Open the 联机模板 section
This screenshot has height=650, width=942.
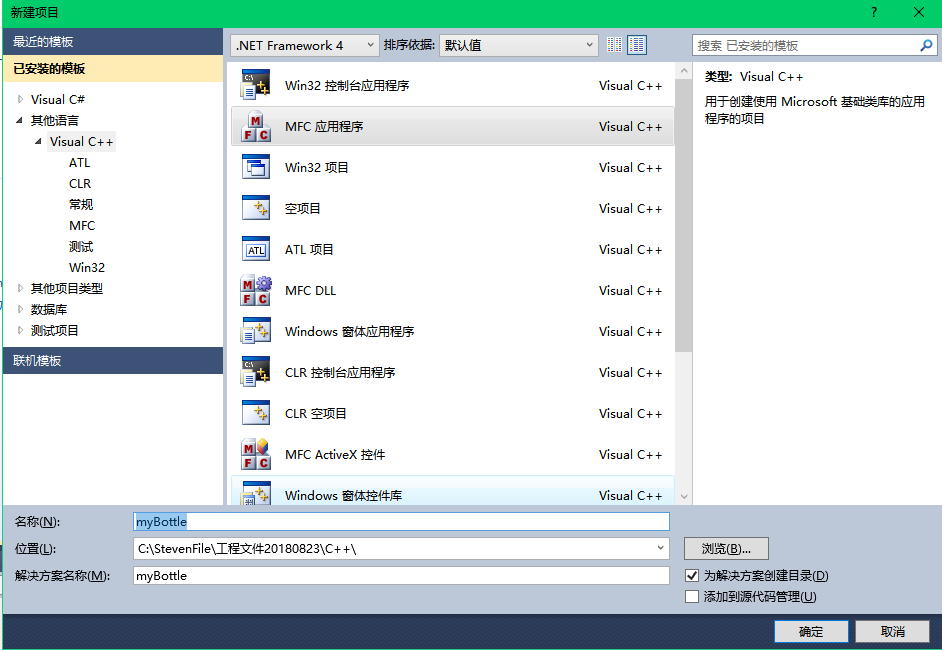point(113,360)
